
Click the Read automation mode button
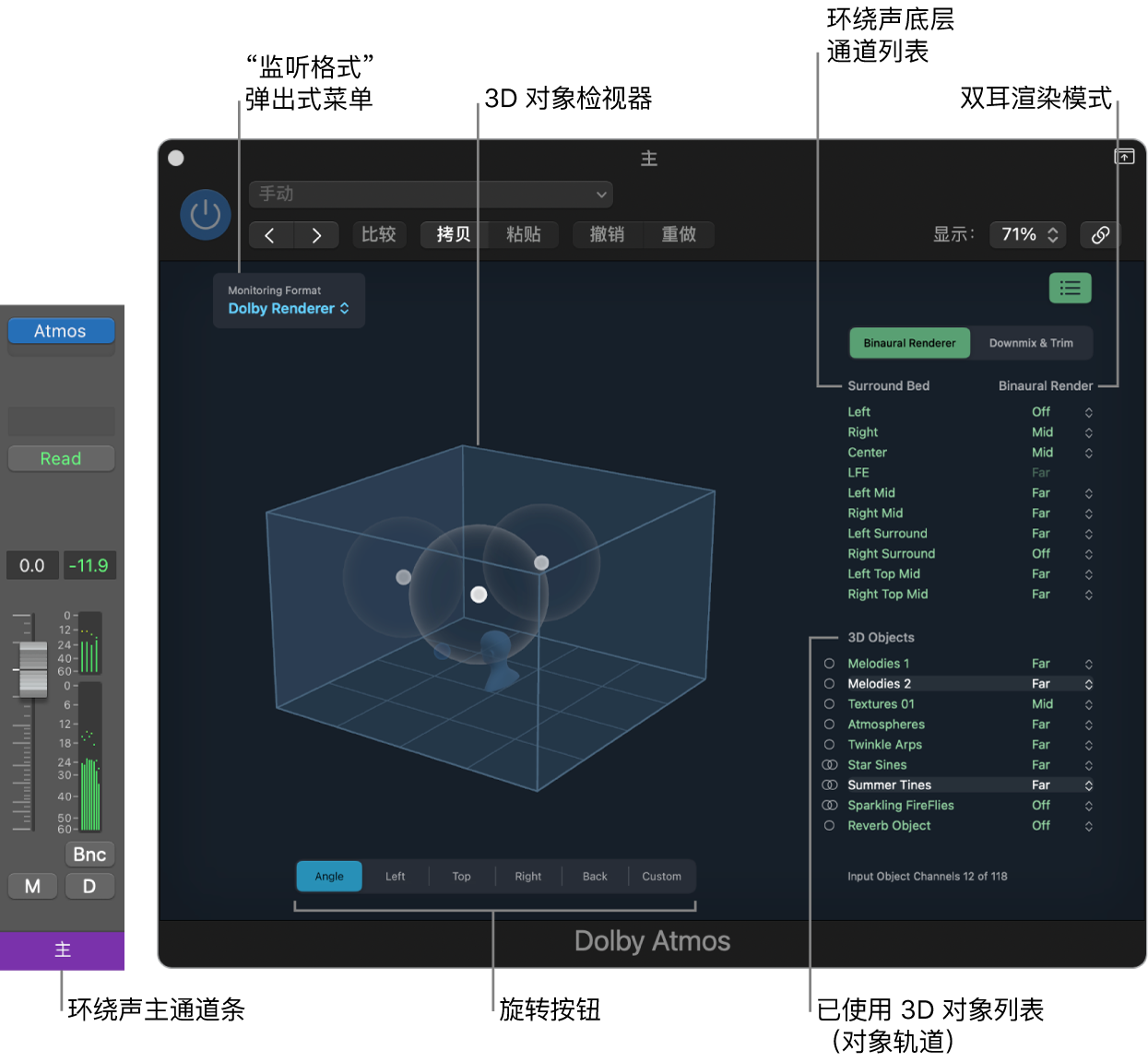click(x=61, y=459)
